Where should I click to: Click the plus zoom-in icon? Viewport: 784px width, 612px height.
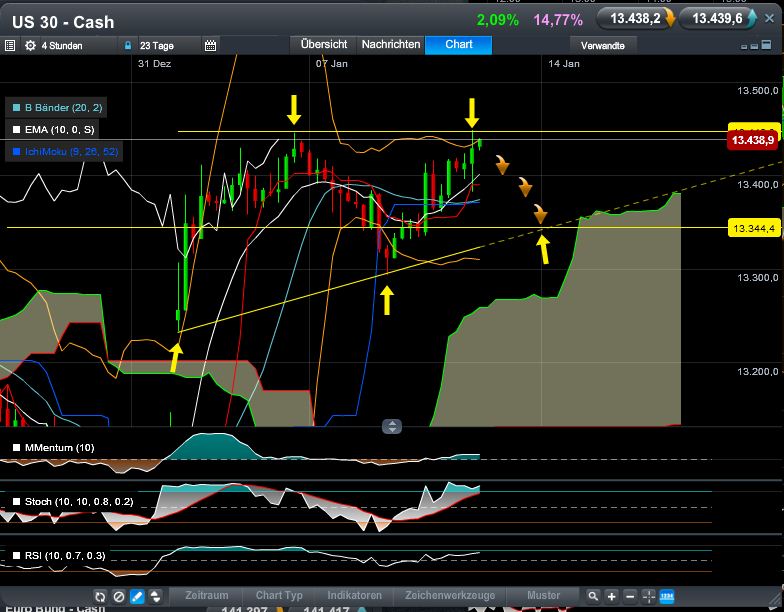(612, 596)
